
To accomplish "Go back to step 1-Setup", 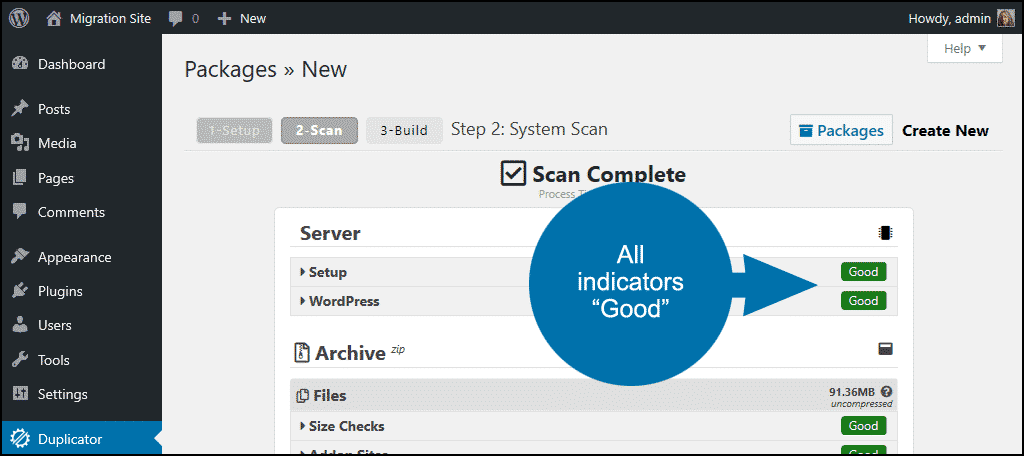I will coord(234,131).
